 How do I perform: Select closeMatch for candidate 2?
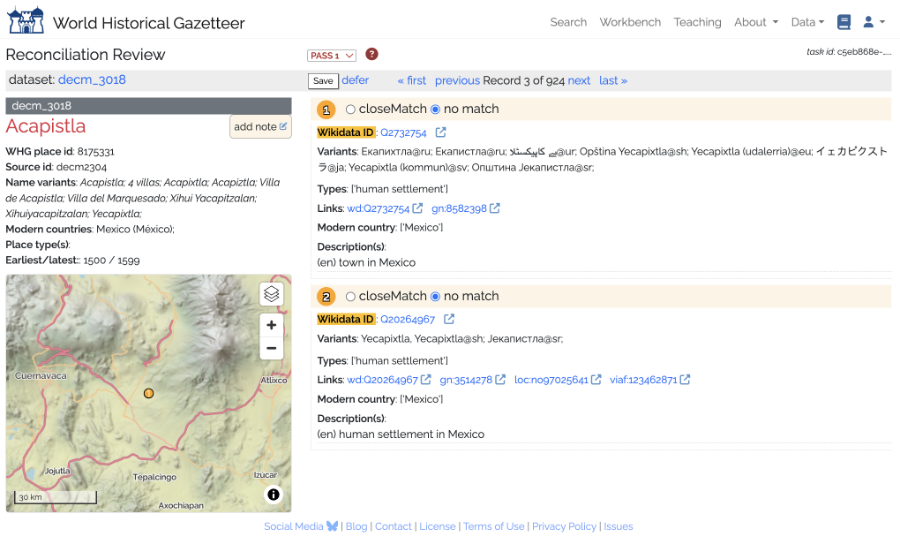pos(350,296)
